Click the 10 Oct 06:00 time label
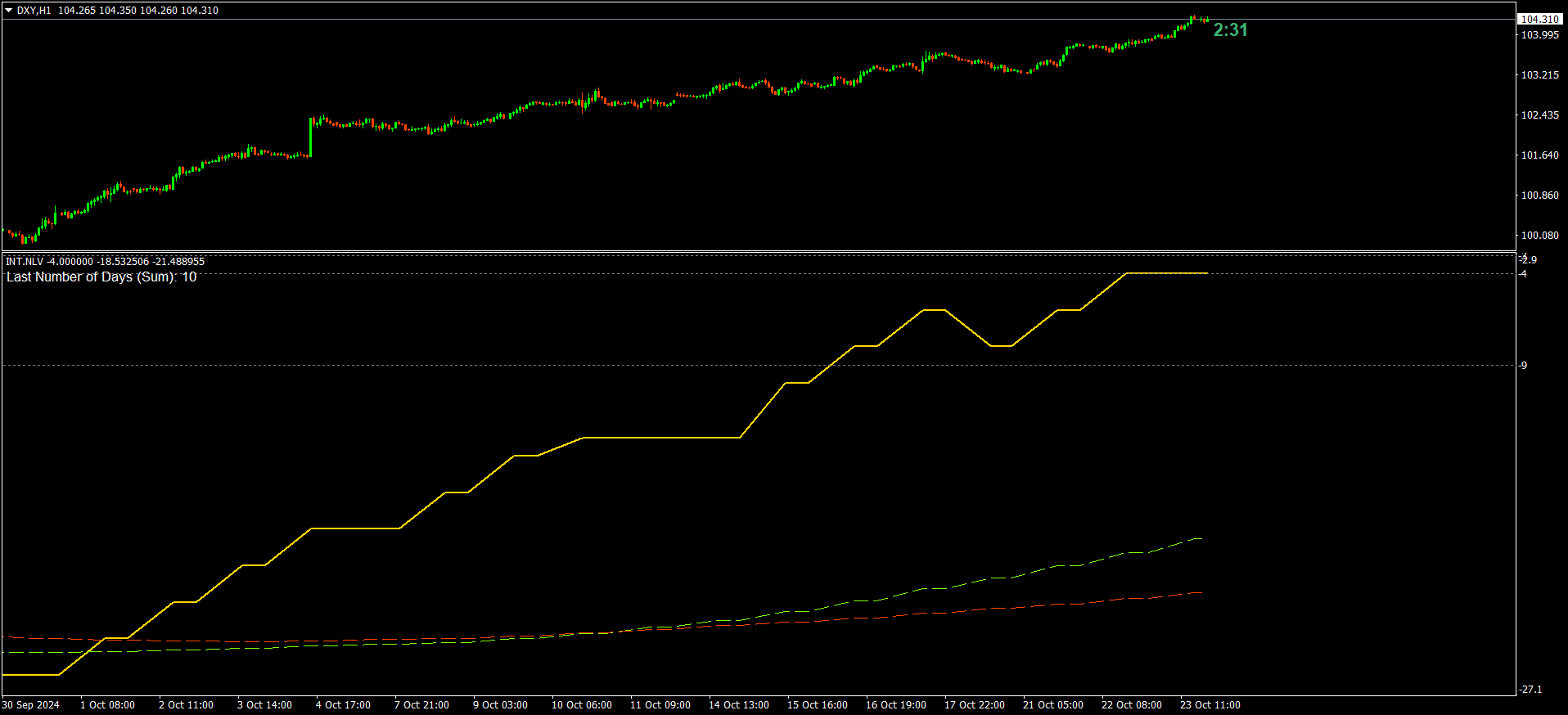The width and height of the screenshot is (1568, 715). click(581, 705)
